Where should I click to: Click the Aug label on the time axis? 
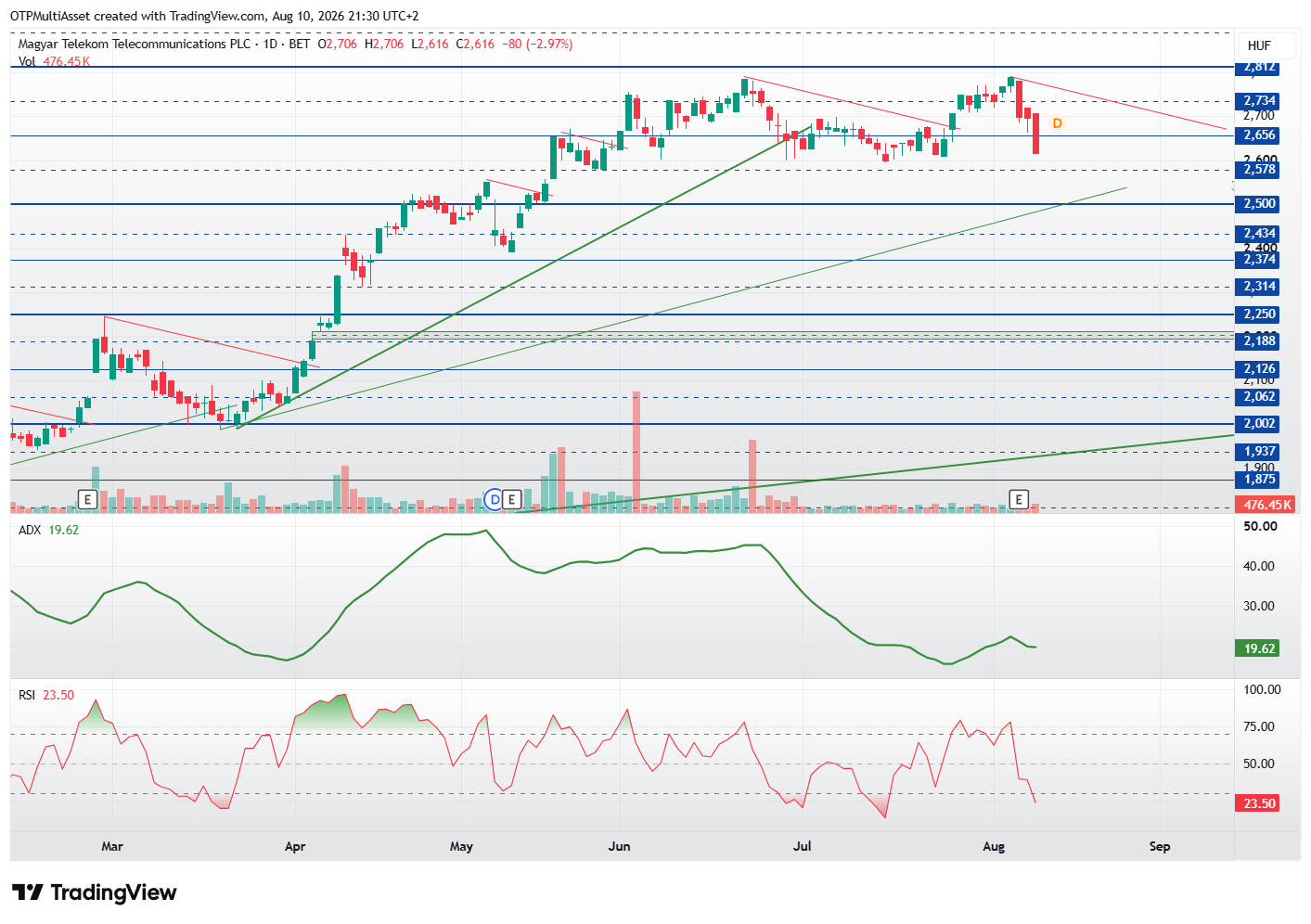tap(994, 846)
